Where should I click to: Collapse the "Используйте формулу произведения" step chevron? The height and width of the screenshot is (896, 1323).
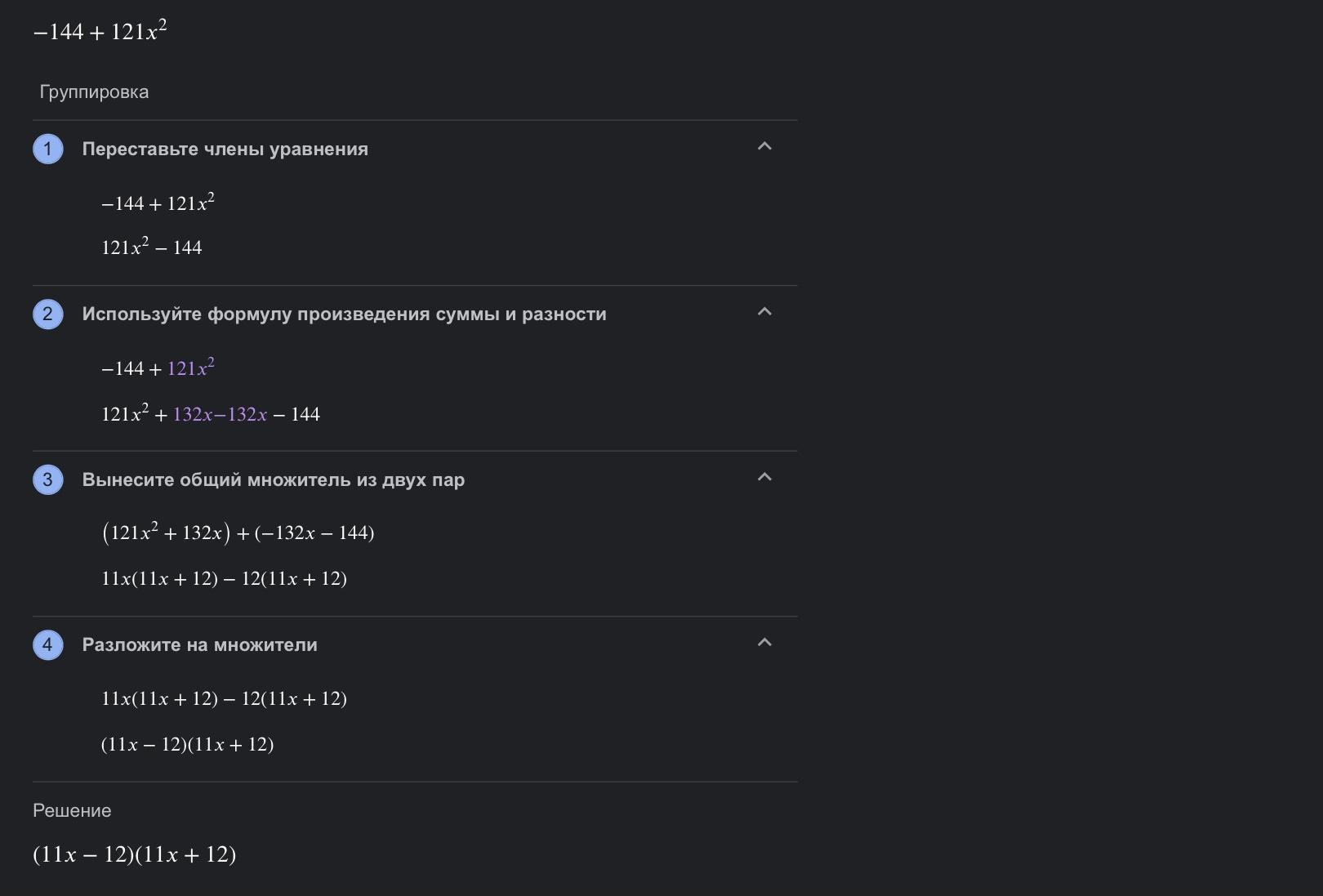click(x=764, y=312)
